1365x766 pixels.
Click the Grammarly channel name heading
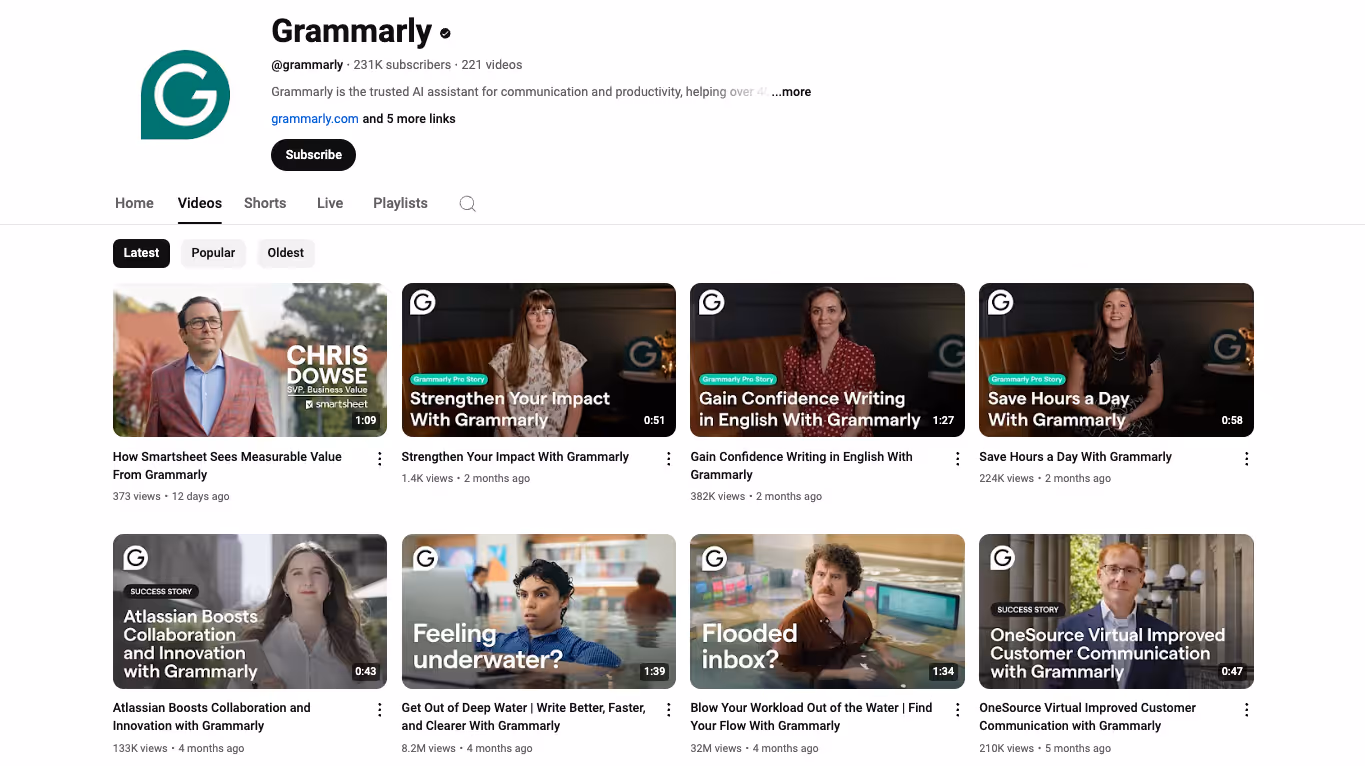[x=352, y=31]
